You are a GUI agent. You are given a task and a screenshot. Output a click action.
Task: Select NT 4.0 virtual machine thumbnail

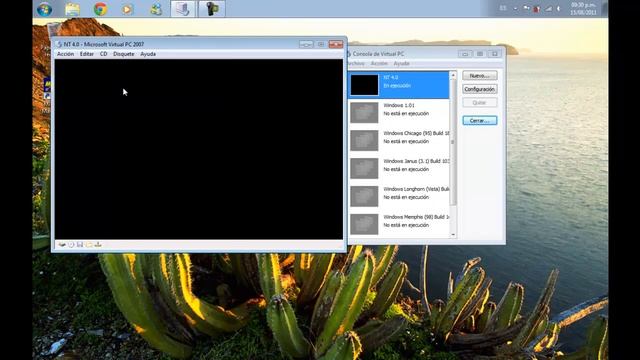[x=364, y=85]
